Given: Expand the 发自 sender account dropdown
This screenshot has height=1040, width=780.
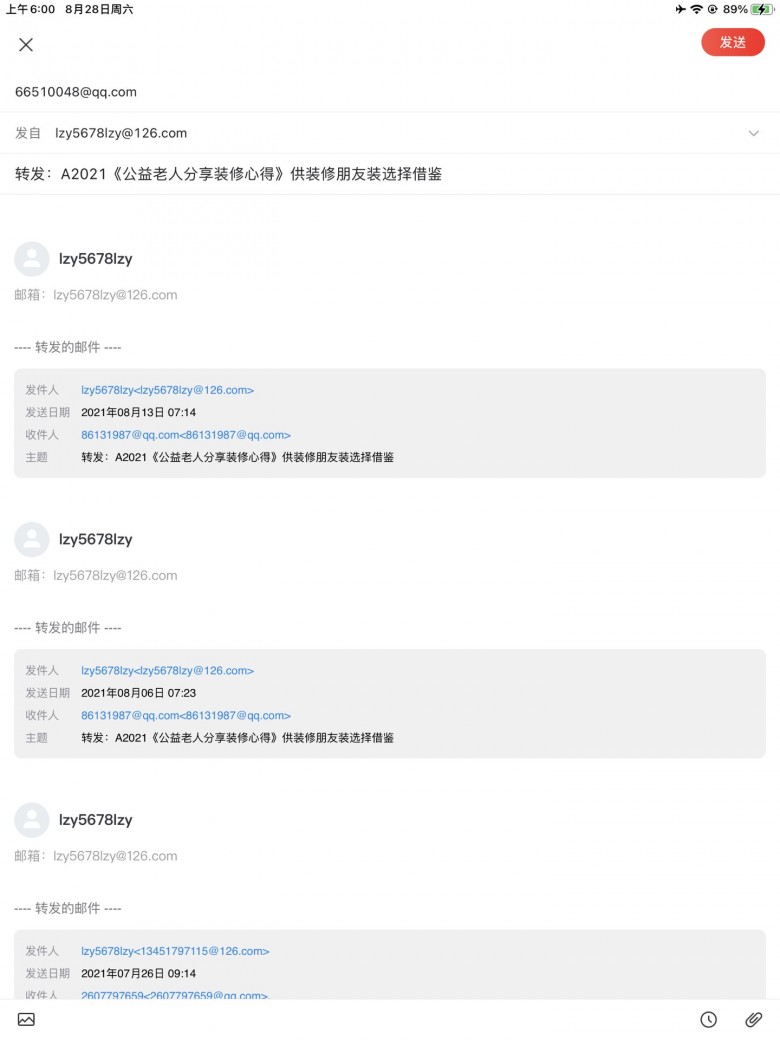Looking at the screenshot, I should [753, 133].
